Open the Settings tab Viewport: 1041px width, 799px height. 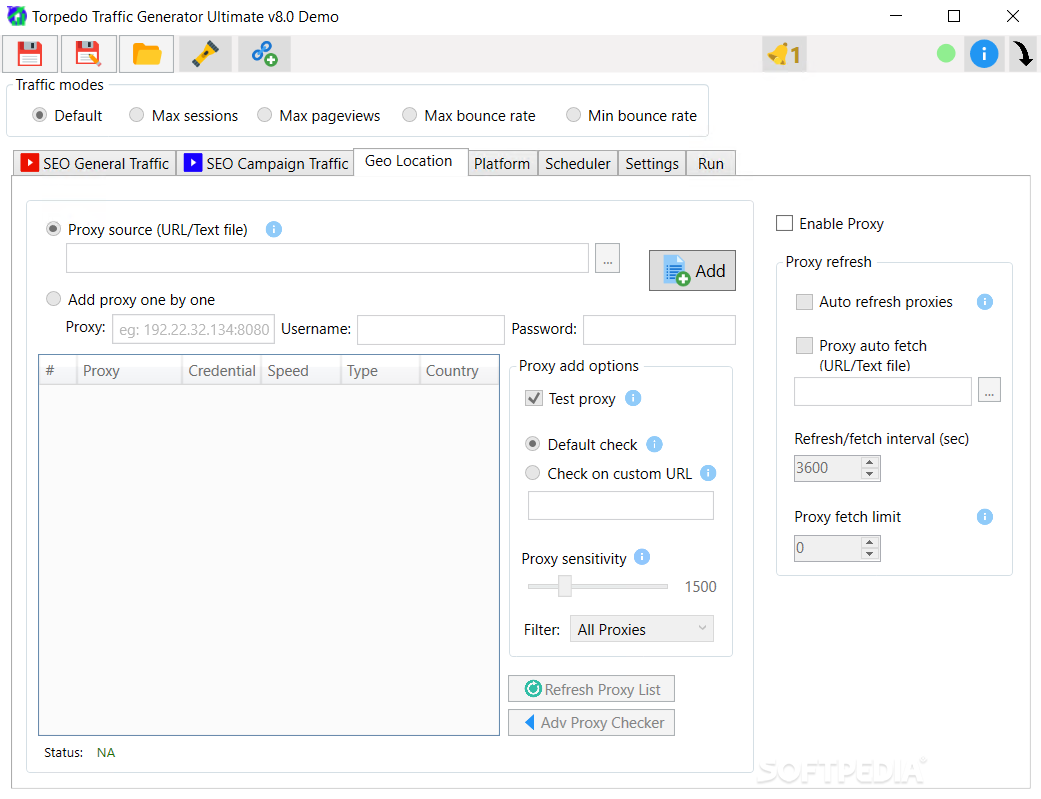(x=652, y=163)
